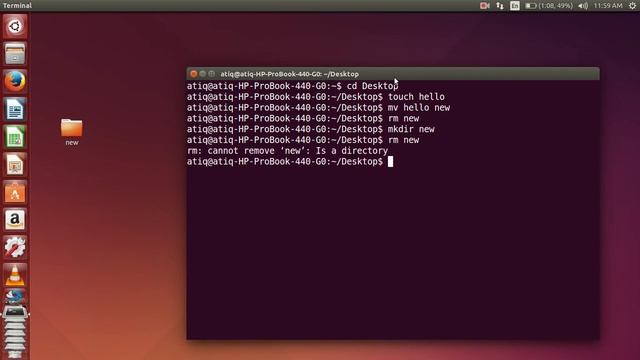640x360 pixels.
Task: Open the Ubuntu Dash search launcher
Action: coord(15,27)
